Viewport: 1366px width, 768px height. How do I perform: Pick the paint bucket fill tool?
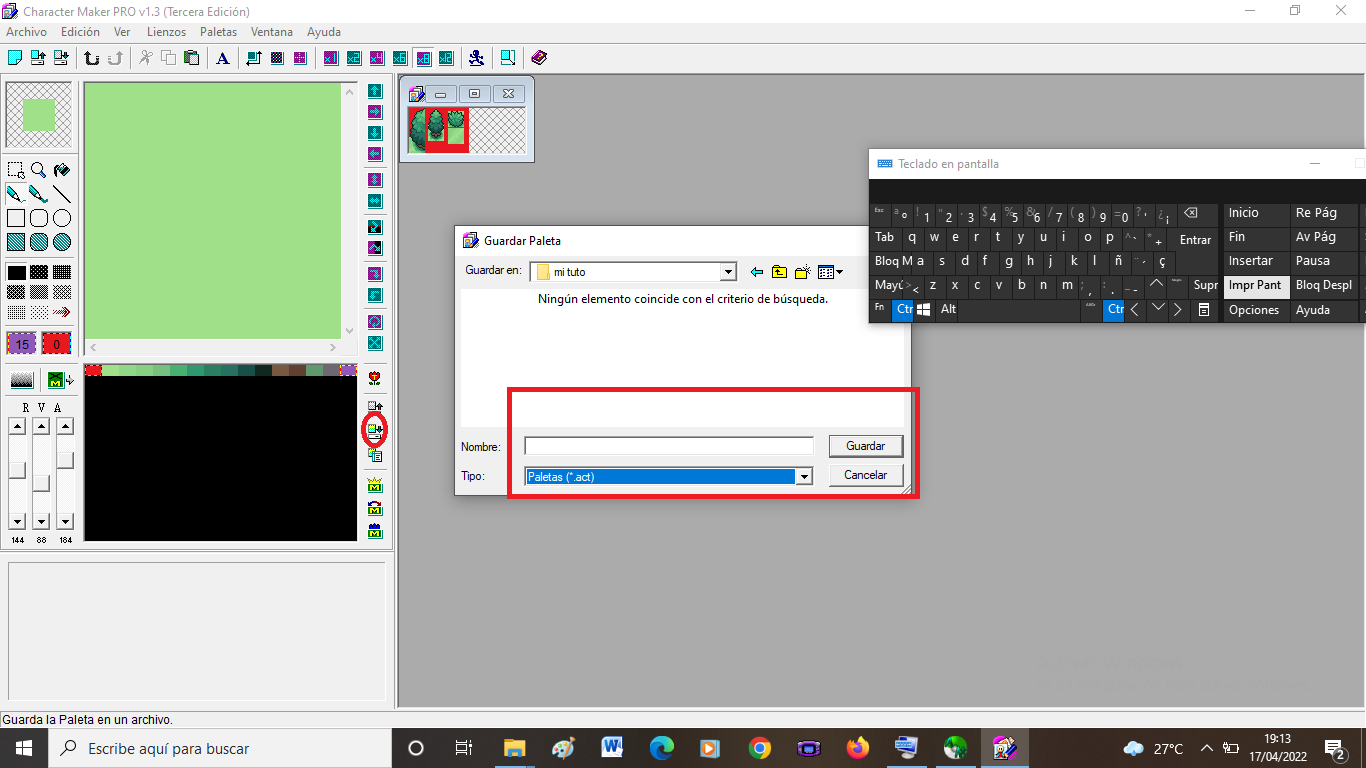pos(62,170)
